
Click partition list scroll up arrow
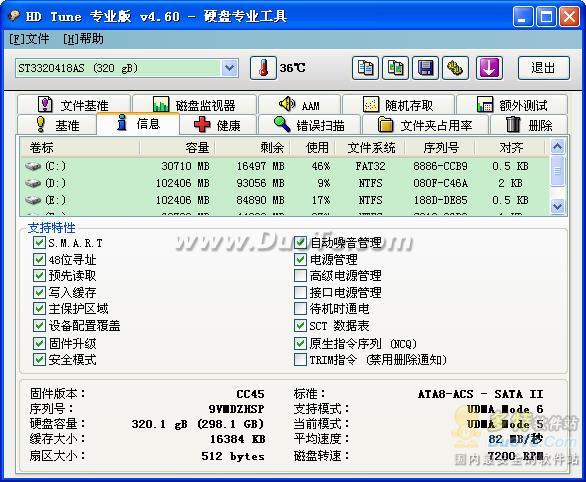558,147
